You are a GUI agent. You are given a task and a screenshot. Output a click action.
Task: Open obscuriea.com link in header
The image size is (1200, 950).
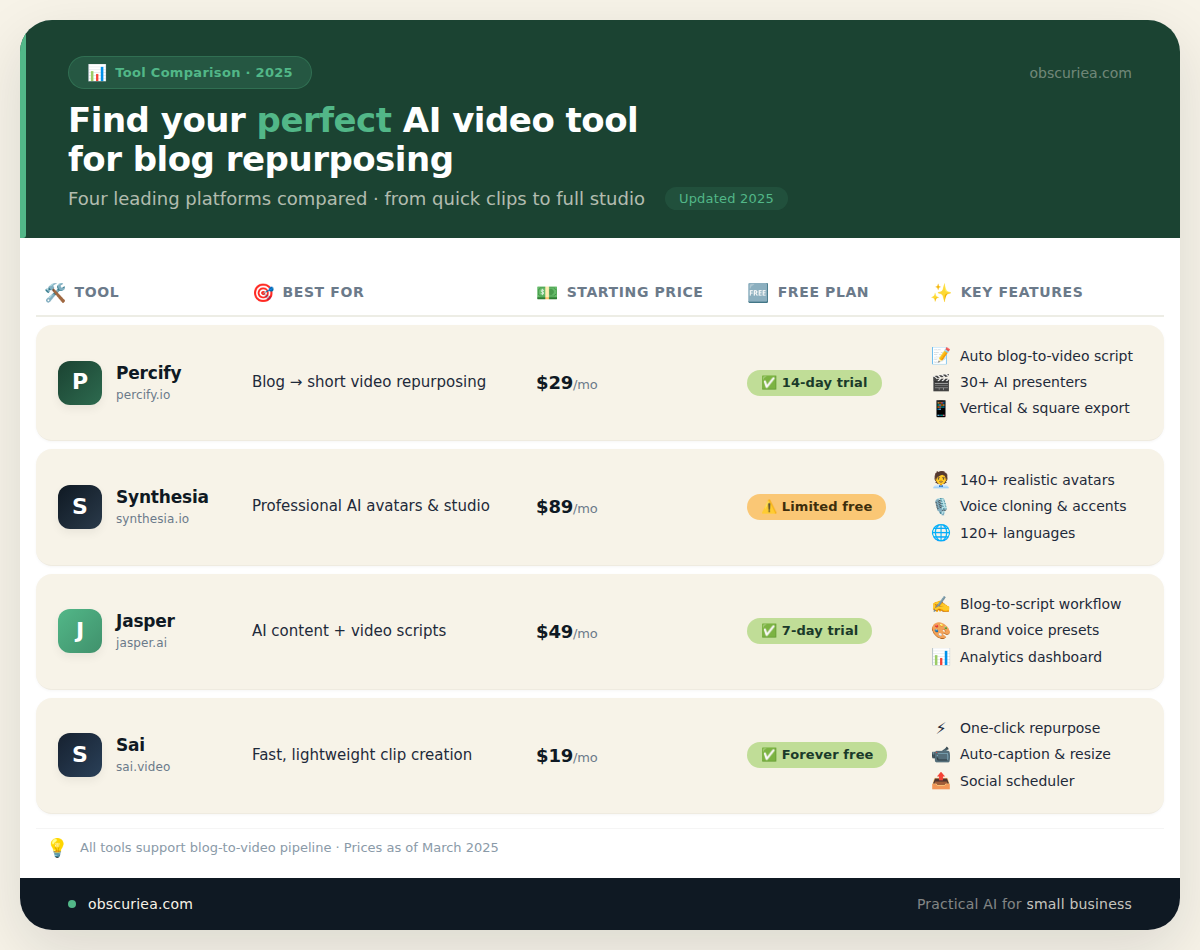point(1080,73)
